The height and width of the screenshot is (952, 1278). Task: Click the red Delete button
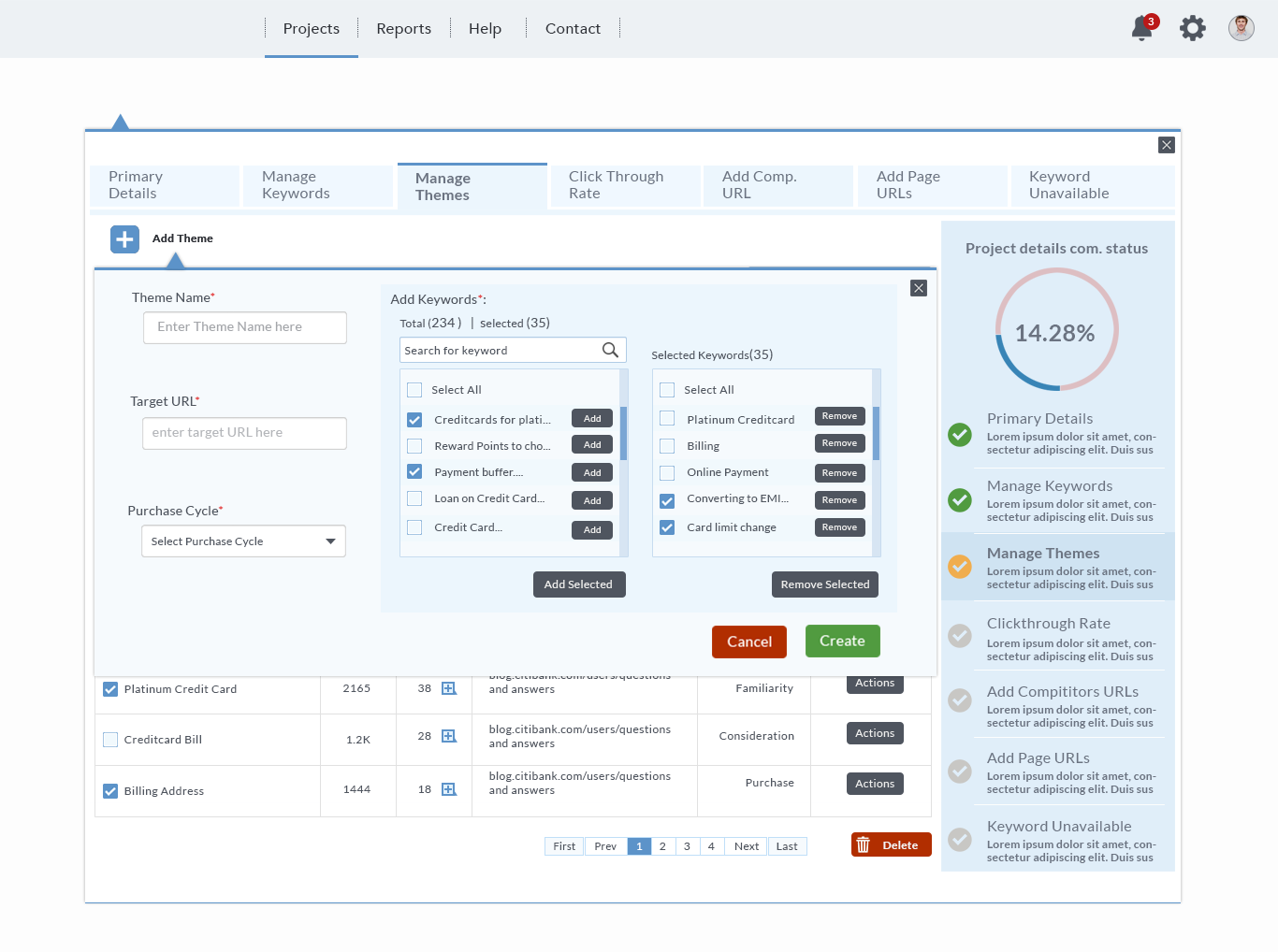892,844
